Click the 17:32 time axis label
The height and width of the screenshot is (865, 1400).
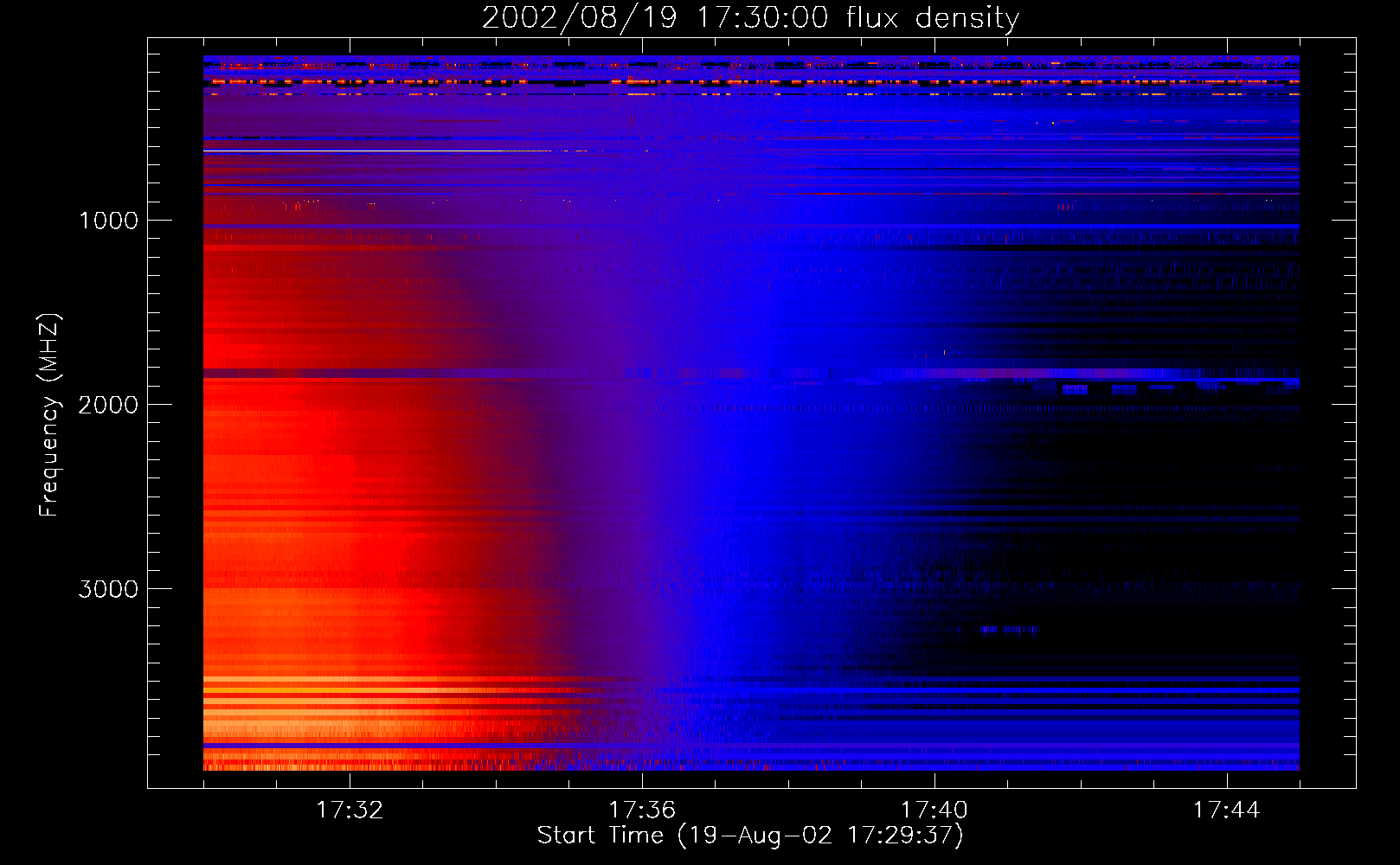350,811
